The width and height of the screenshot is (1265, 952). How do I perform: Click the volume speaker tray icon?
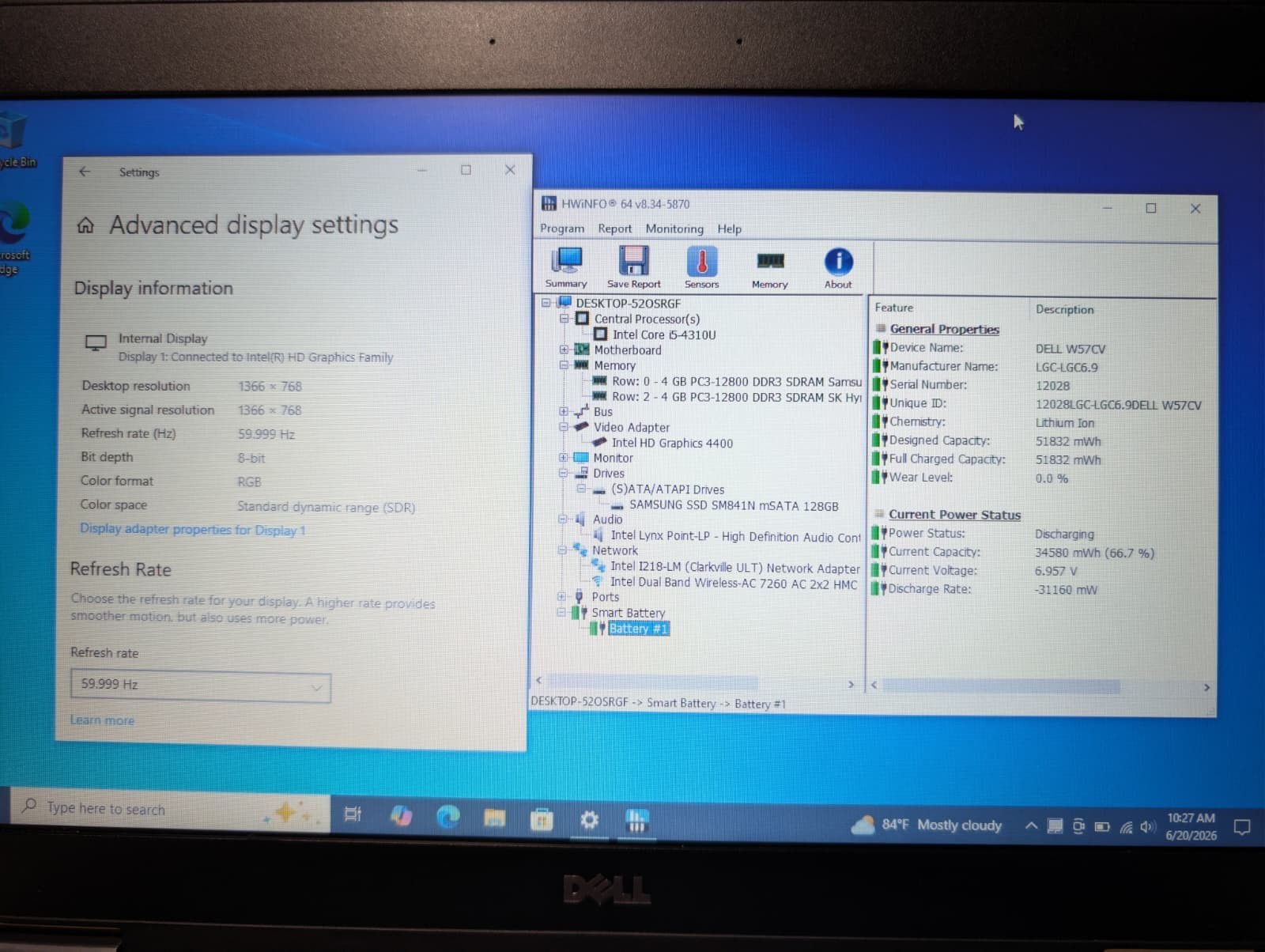(1147, 827)
